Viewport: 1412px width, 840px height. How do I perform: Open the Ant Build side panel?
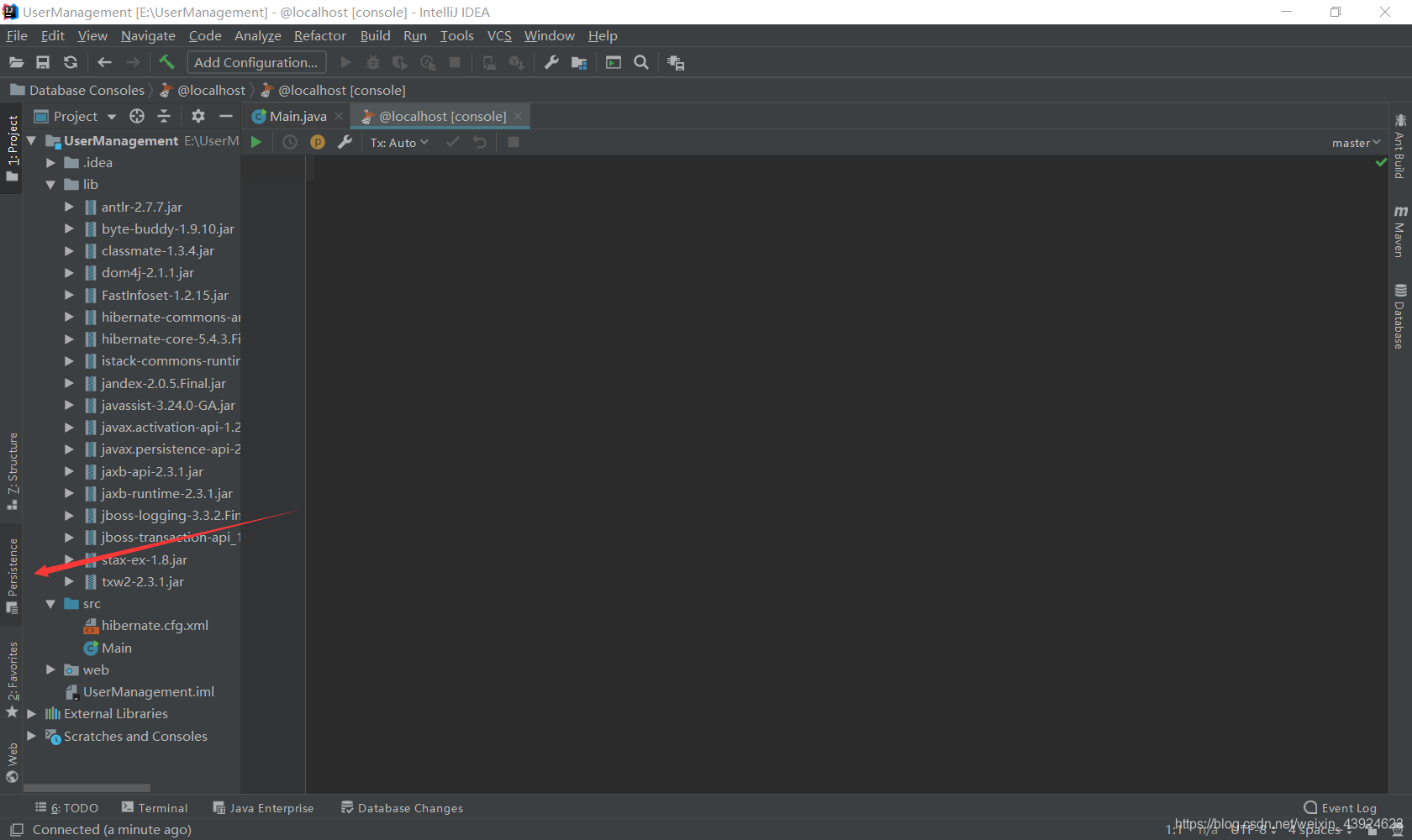1399,146
